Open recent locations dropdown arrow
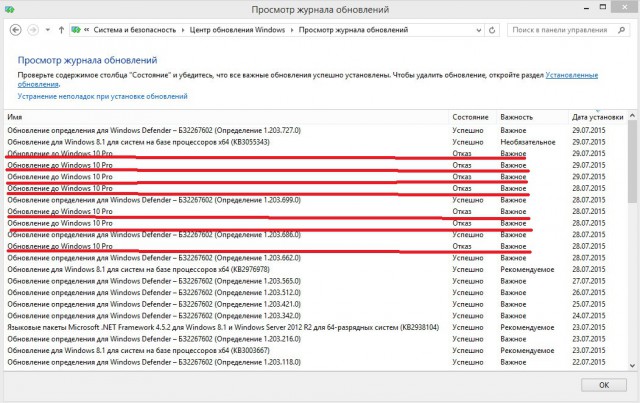640x403 pixels. [x=48, y=30]
